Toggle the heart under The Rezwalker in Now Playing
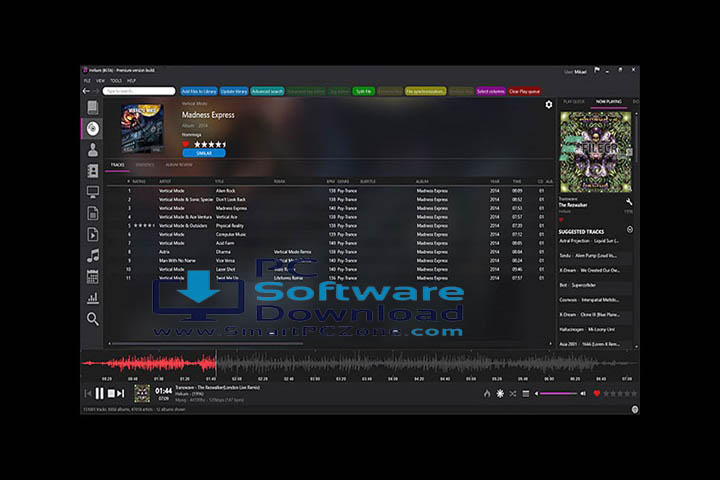 [561, 220]
